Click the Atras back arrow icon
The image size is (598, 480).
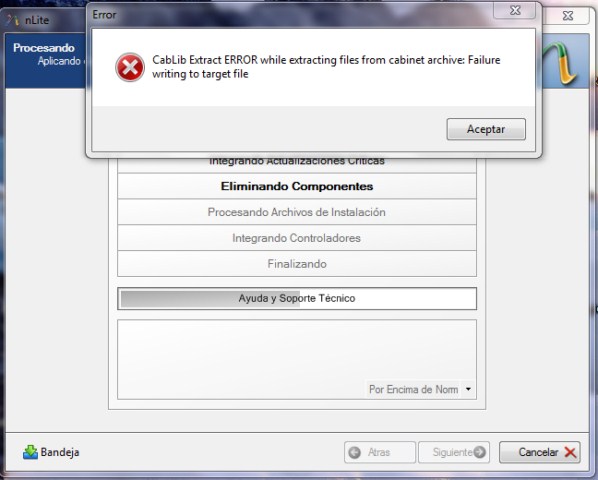[x=355, y=453]
